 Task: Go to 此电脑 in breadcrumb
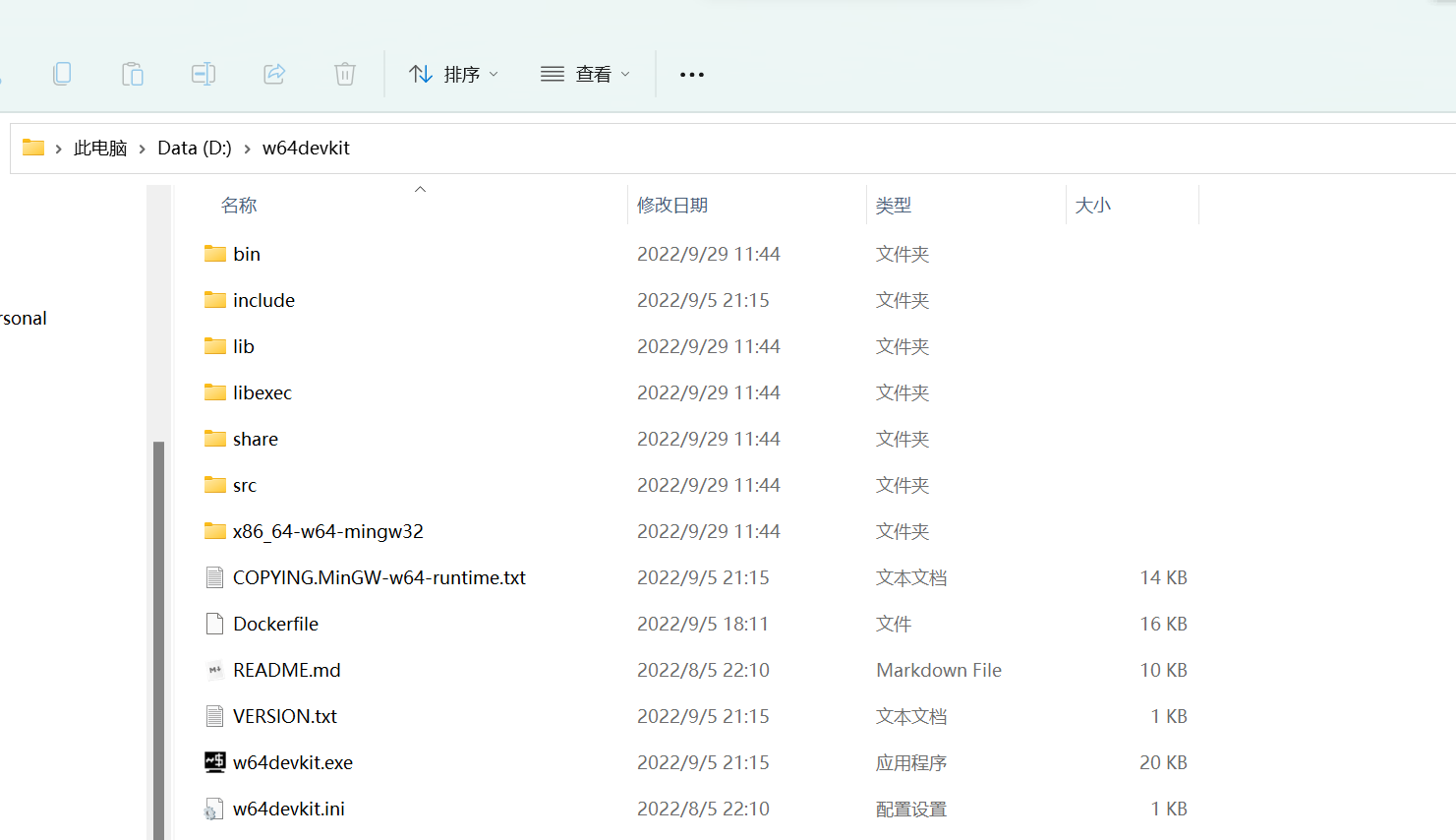(100, 149)
